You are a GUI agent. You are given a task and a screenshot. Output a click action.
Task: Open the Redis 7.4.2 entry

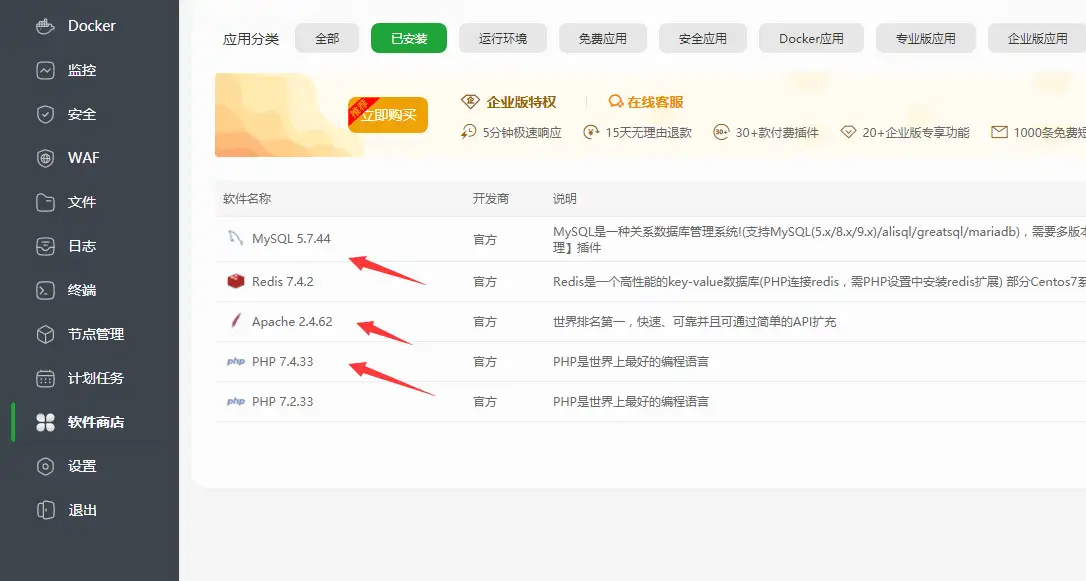tap(282, 281)
